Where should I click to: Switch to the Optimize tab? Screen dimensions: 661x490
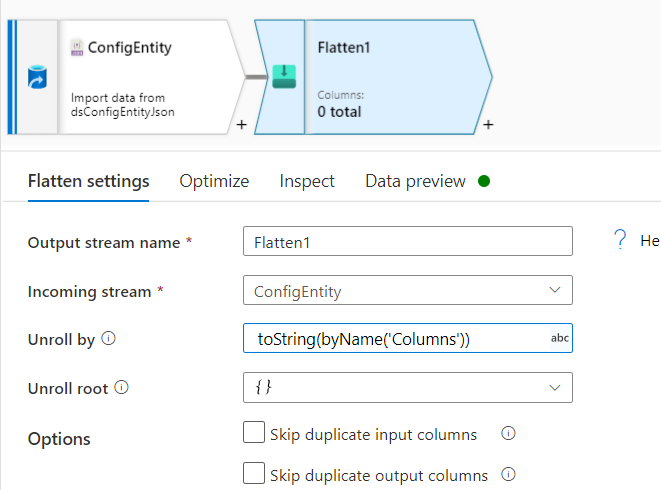(214, 181)
